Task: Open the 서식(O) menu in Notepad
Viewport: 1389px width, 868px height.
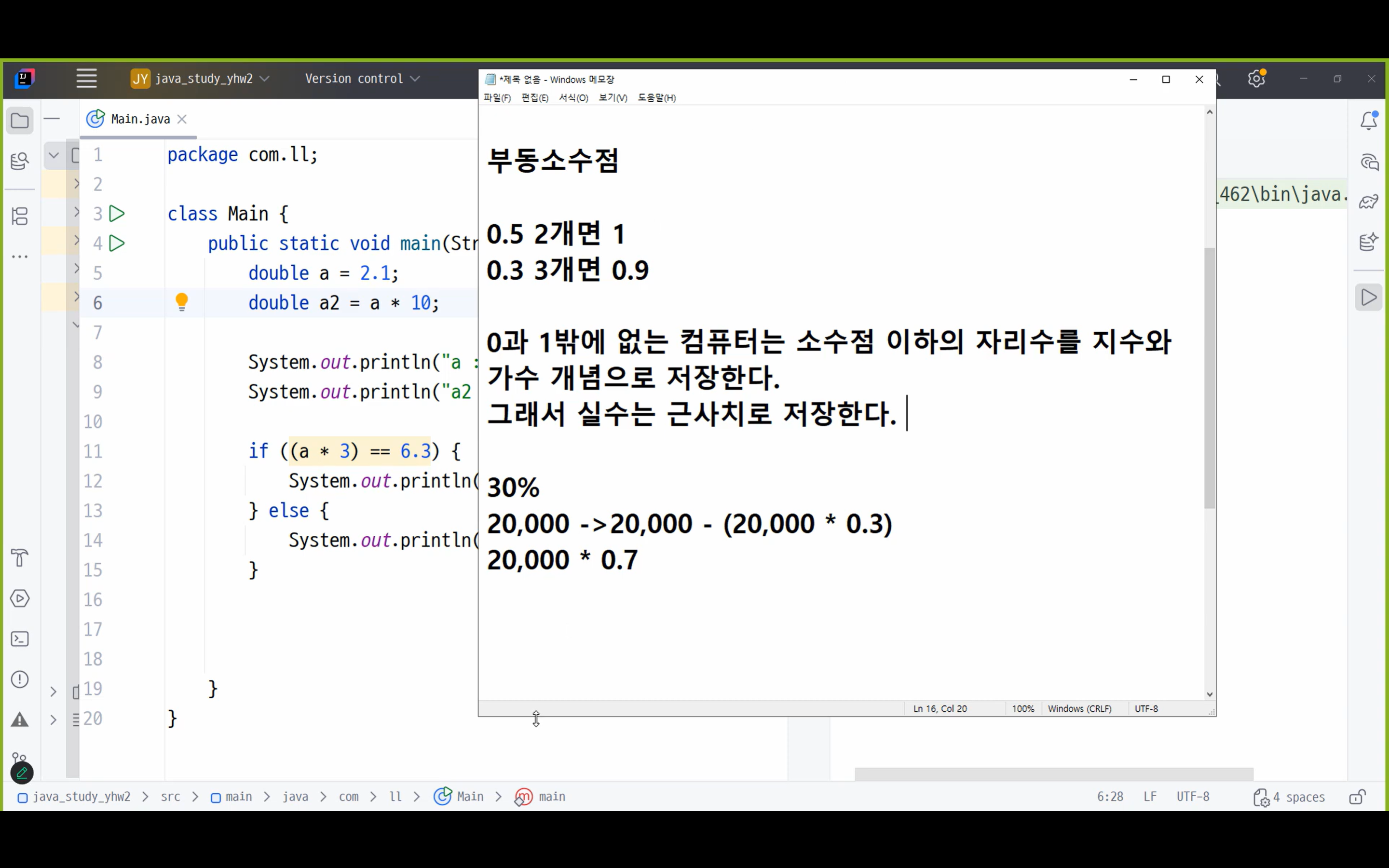Action: point(573,97)
